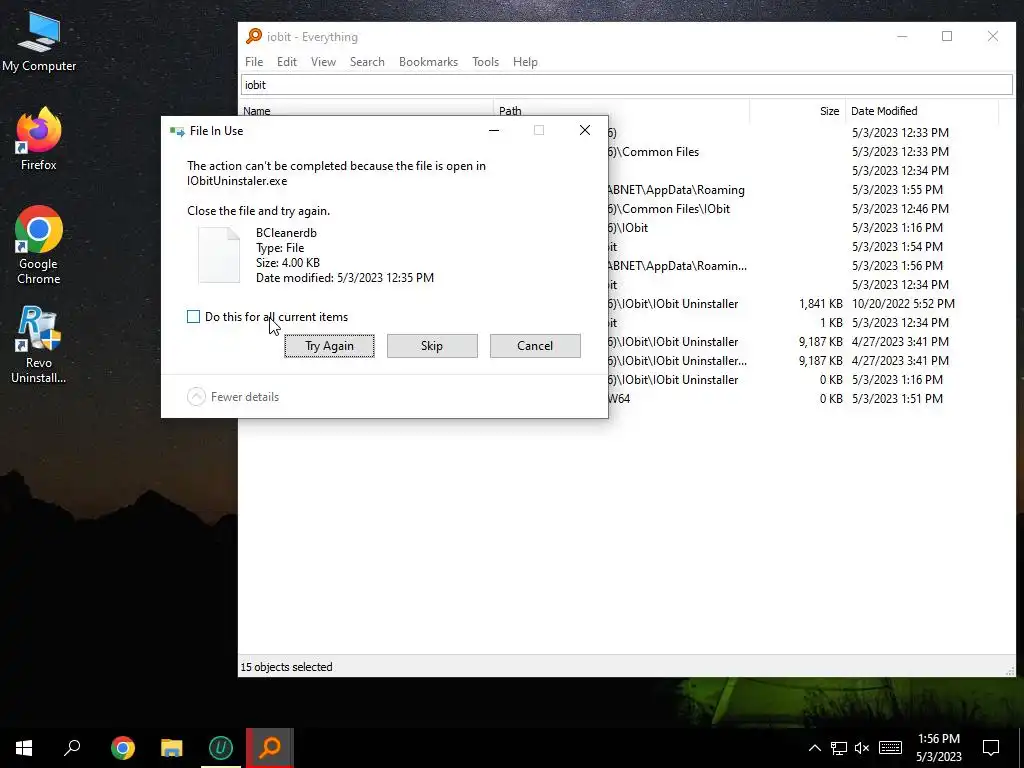1024x768 pixels.
Task: Open File Explorer from the taskbar
Action: tap(172, 748)
